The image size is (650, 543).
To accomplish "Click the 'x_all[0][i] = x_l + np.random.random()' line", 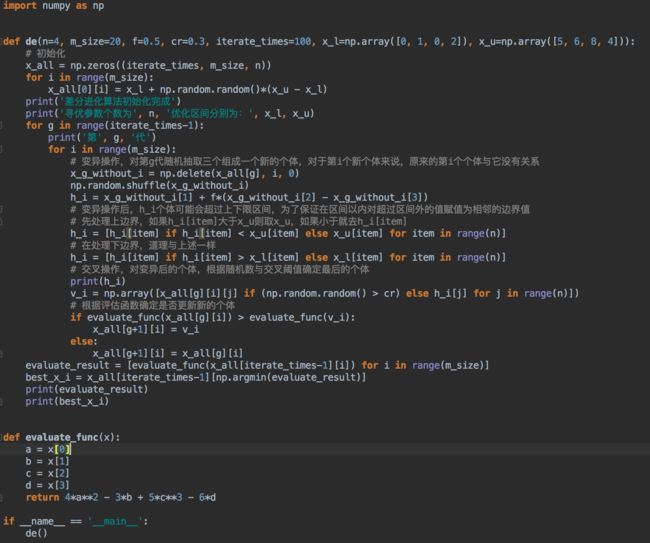I will [187, 90].
